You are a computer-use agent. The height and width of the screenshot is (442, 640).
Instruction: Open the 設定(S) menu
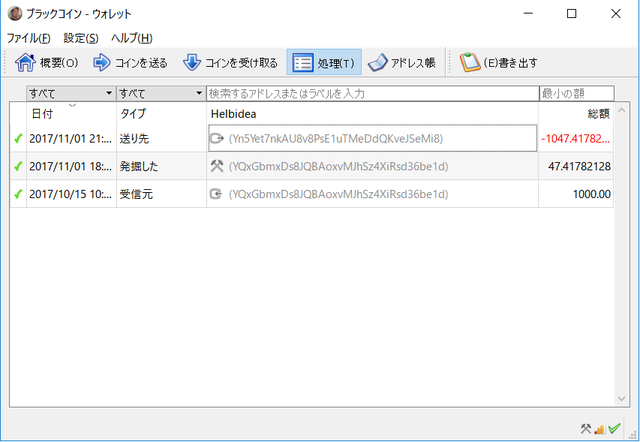coord(81,38)
